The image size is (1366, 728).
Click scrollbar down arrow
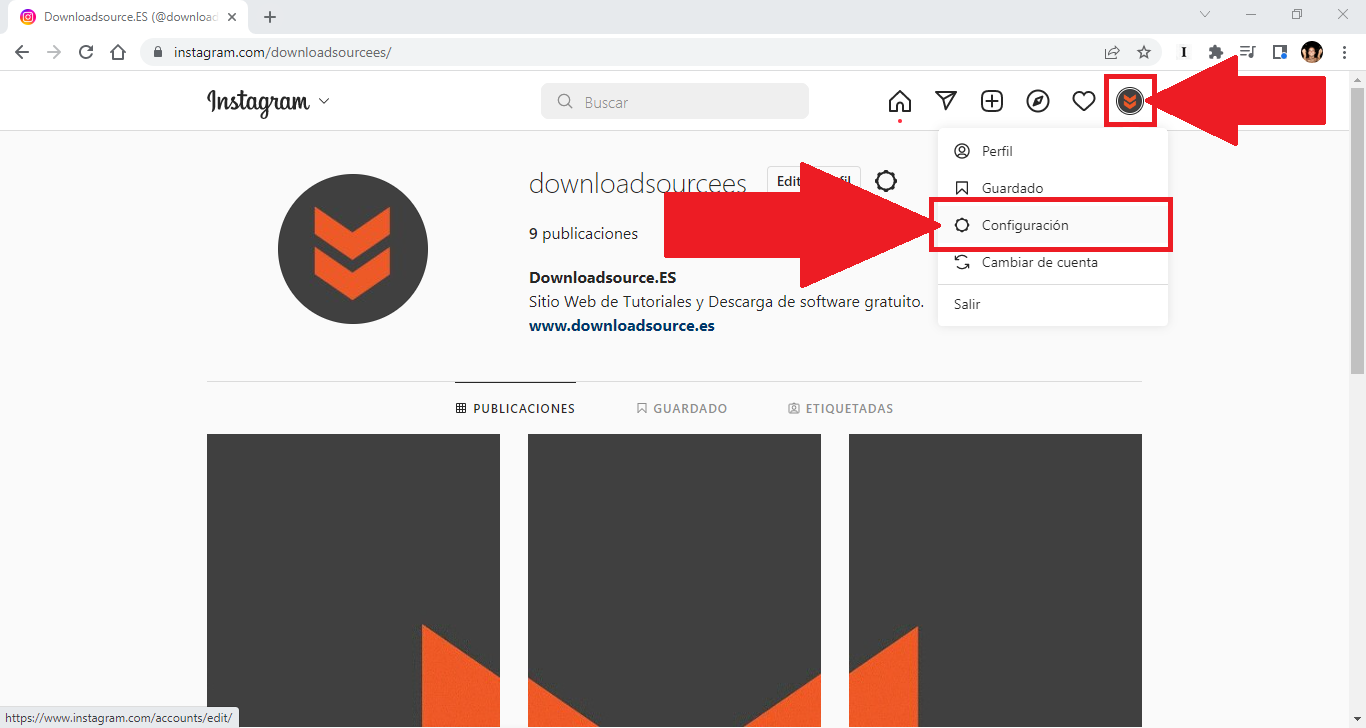[x=1357, y=719]
